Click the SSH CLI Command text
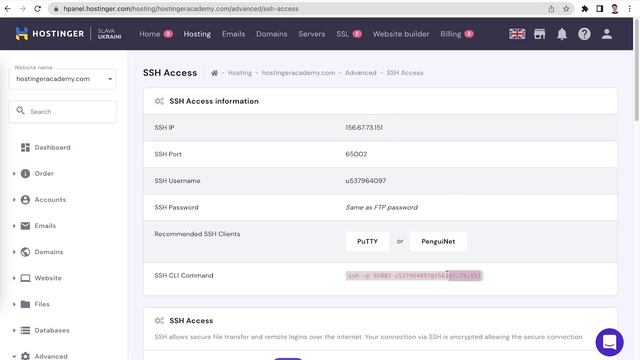 click(x=414, y=276)
